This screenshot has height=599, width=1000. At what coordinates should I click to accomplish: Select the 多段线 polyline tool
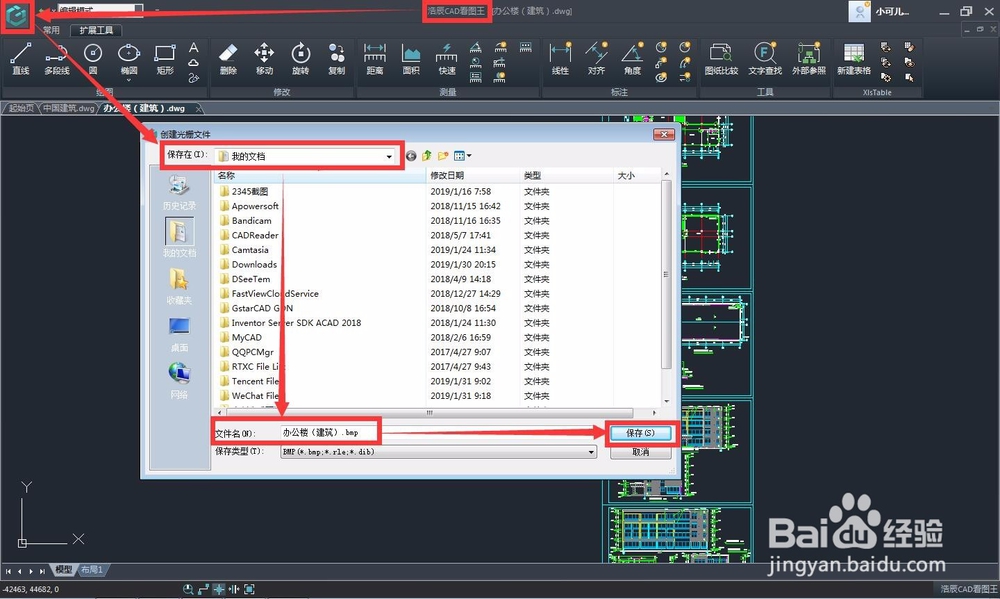pos(57,59)
